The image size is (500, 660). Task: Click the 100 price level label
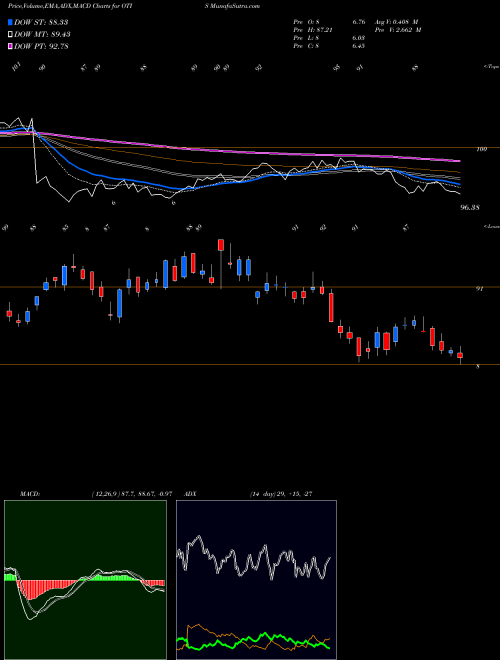point(481,149)
